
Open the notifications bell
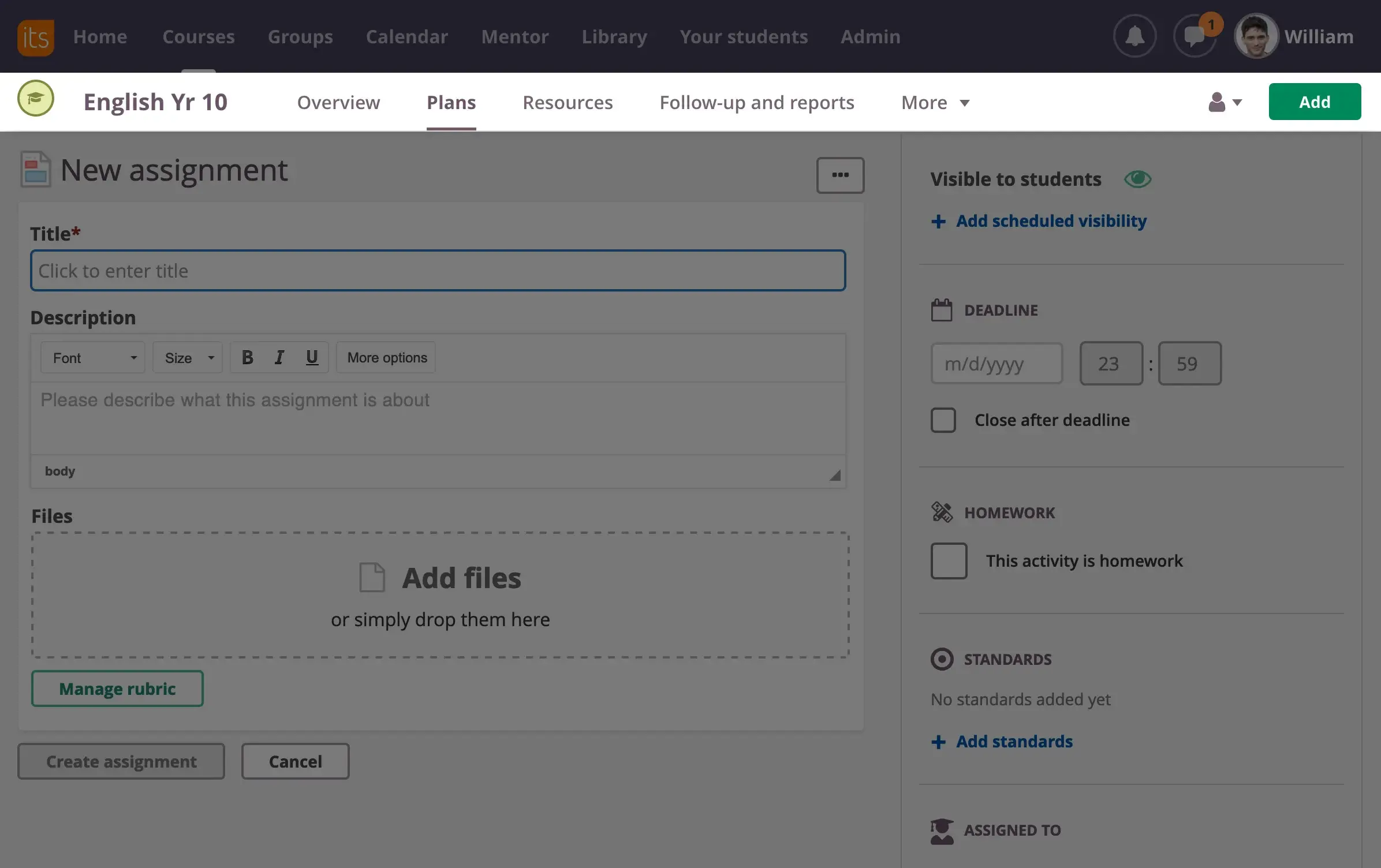1134,36
